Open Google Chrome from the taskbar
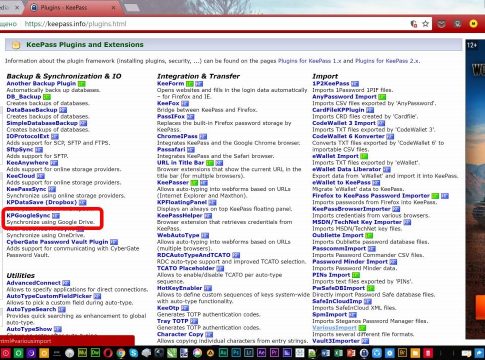 click(x=121, y=353)
